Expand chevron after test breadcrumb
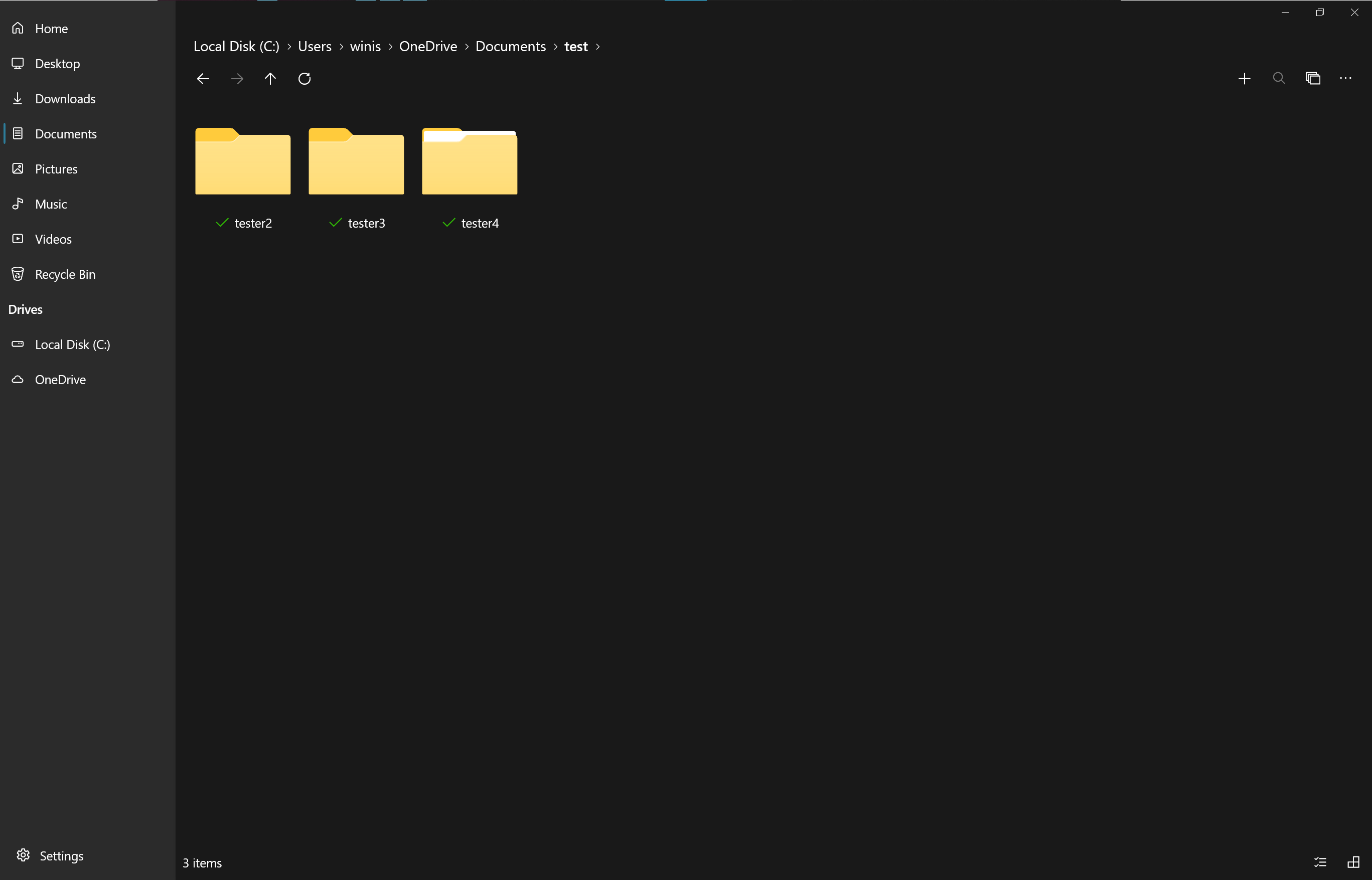1372x880 pixels. pyautogui.click(x=597, y=47)
